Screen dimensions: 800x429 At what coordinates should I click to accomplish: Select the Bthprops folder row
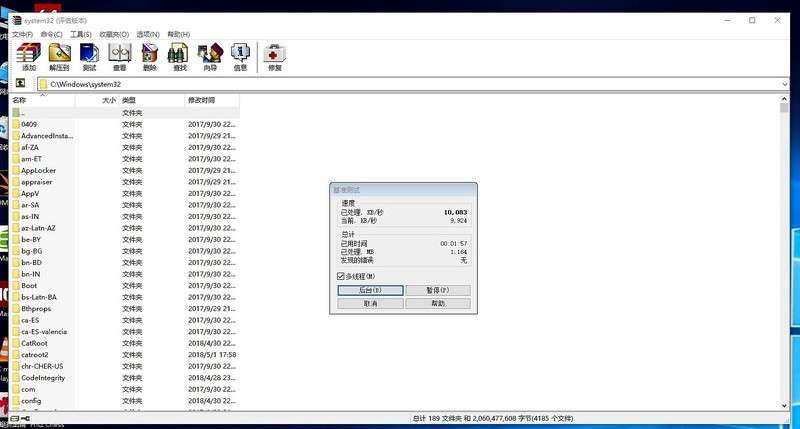tap(125, 309)
